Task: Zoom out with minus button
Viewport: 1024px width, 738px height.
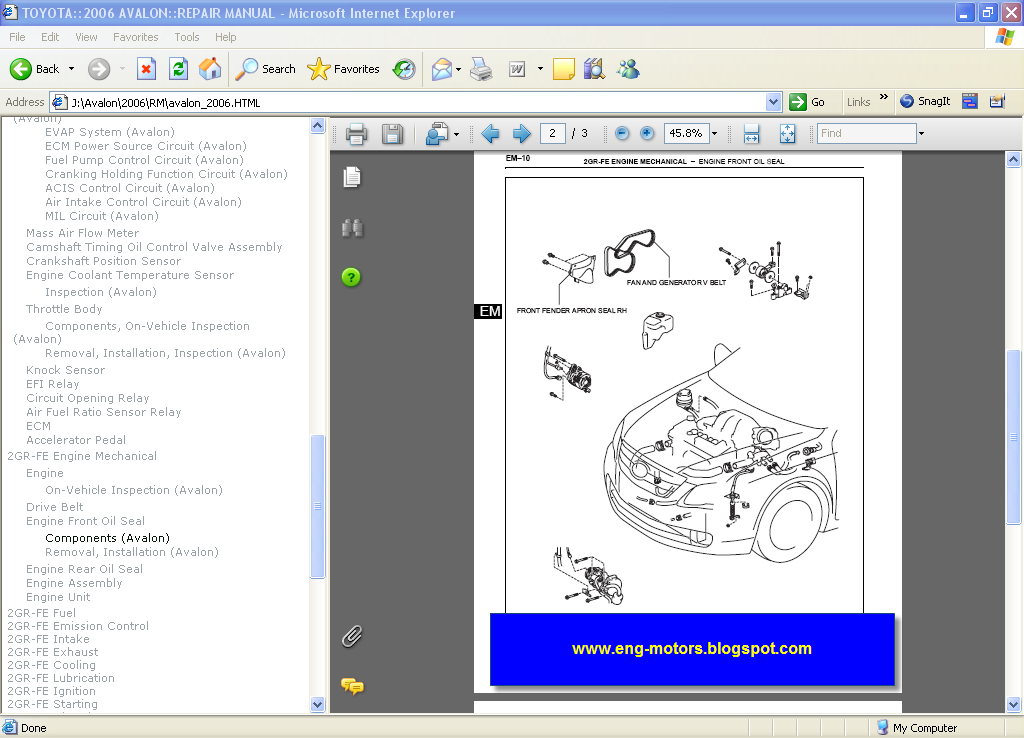Action: point(622,133)
